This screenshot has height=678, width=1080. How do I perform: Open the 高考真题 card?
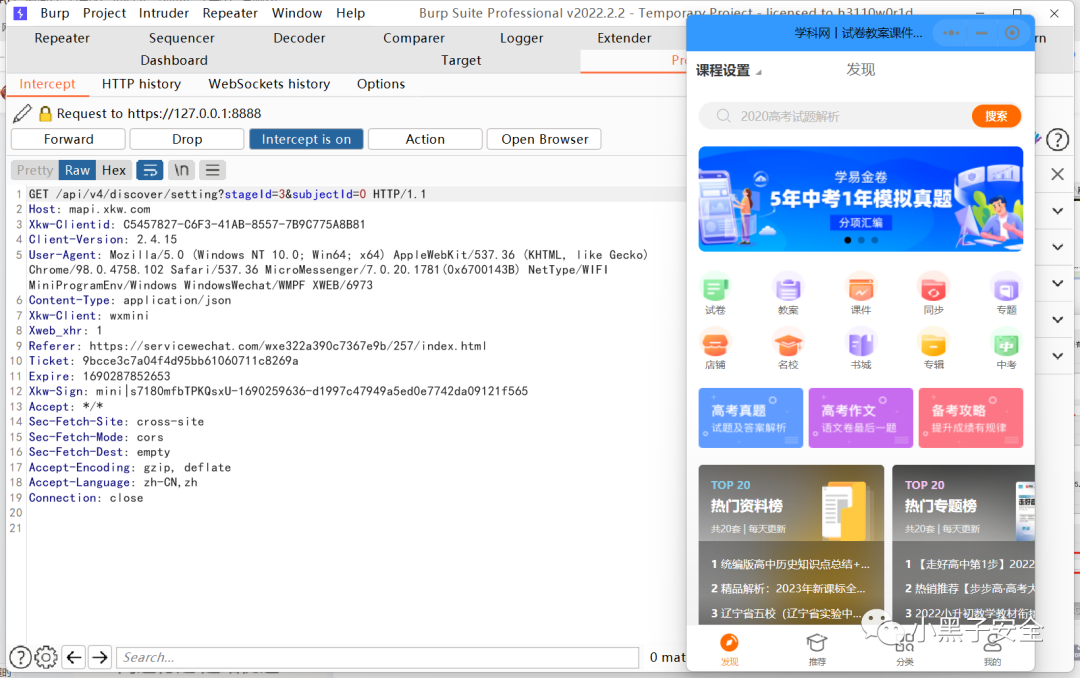click(750, 418)
